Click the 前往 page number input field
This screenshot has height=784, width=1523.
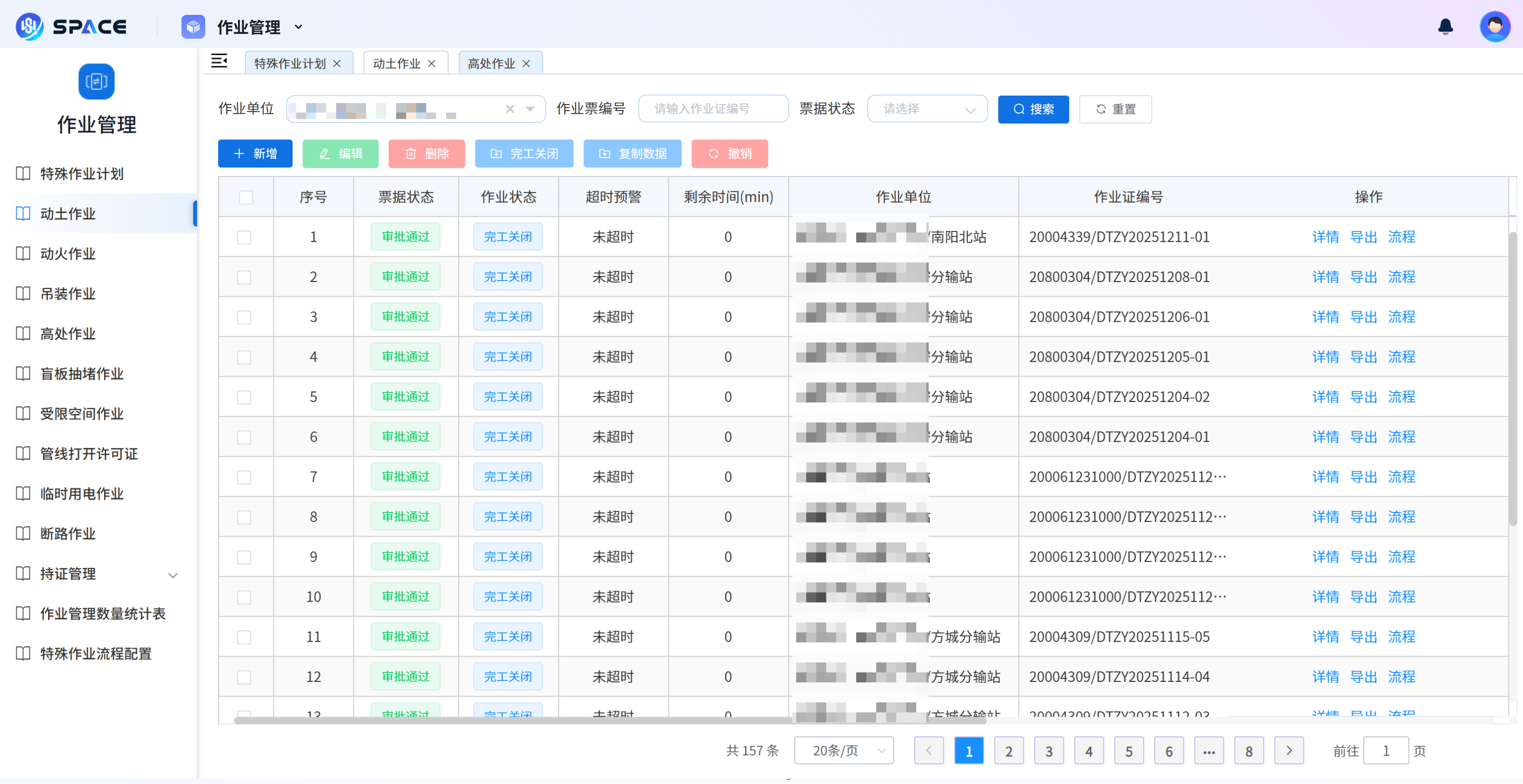tap(1387, 750)
